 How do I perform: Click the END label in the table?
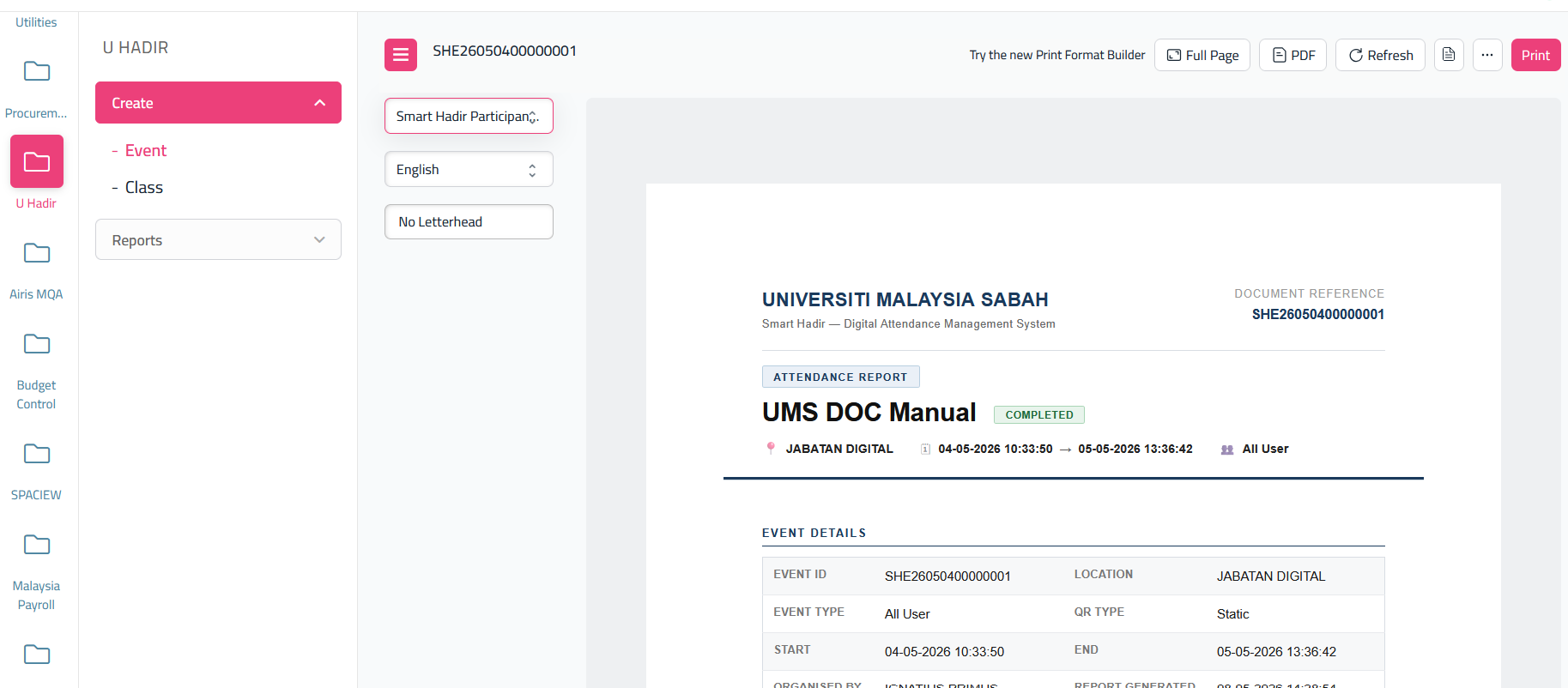(1087, 650)
